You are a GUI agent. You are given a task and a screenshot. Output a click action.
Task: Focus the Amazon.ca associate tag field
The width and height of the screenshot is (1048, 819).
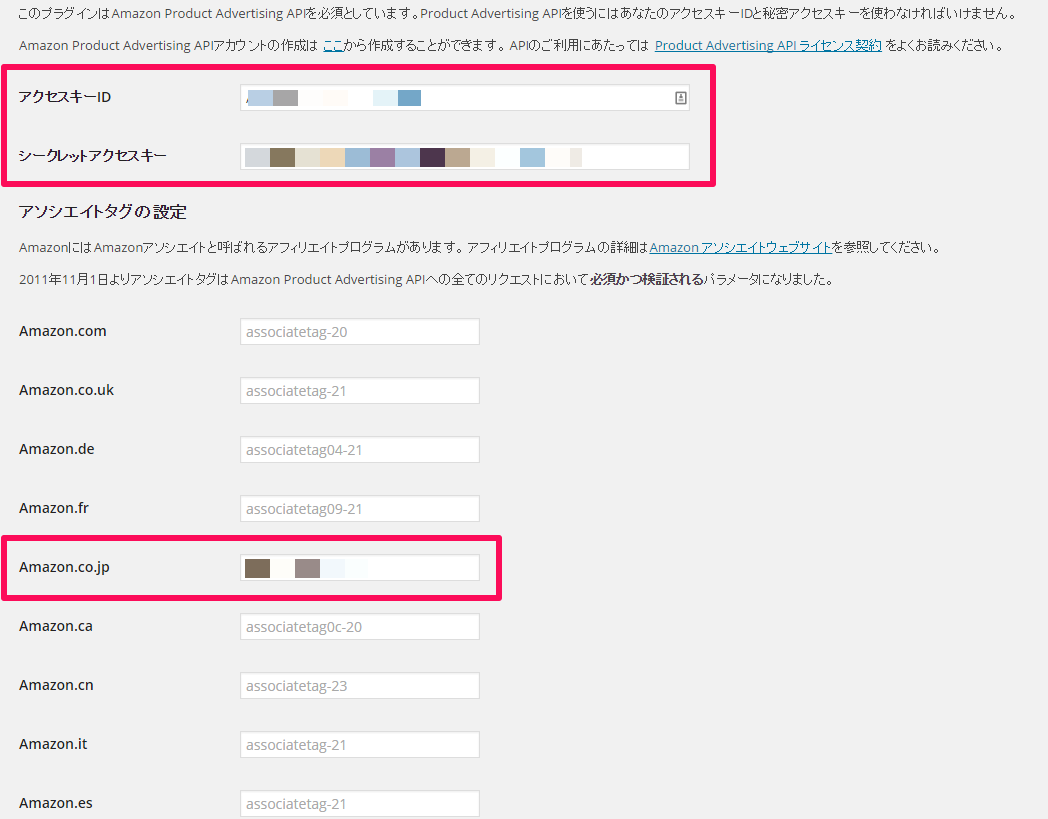coord(360,626)
